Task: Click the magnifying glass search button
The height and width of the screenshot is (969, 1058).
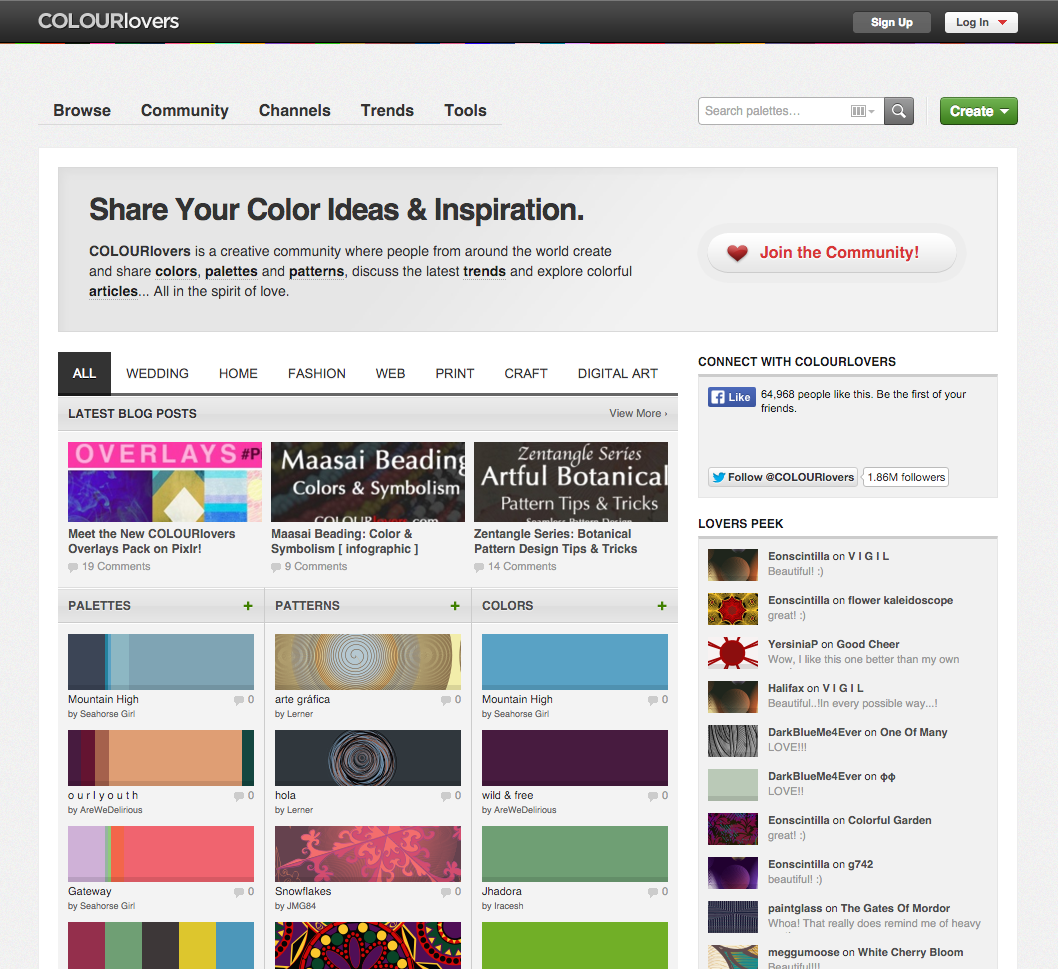Action: [899, 111]
